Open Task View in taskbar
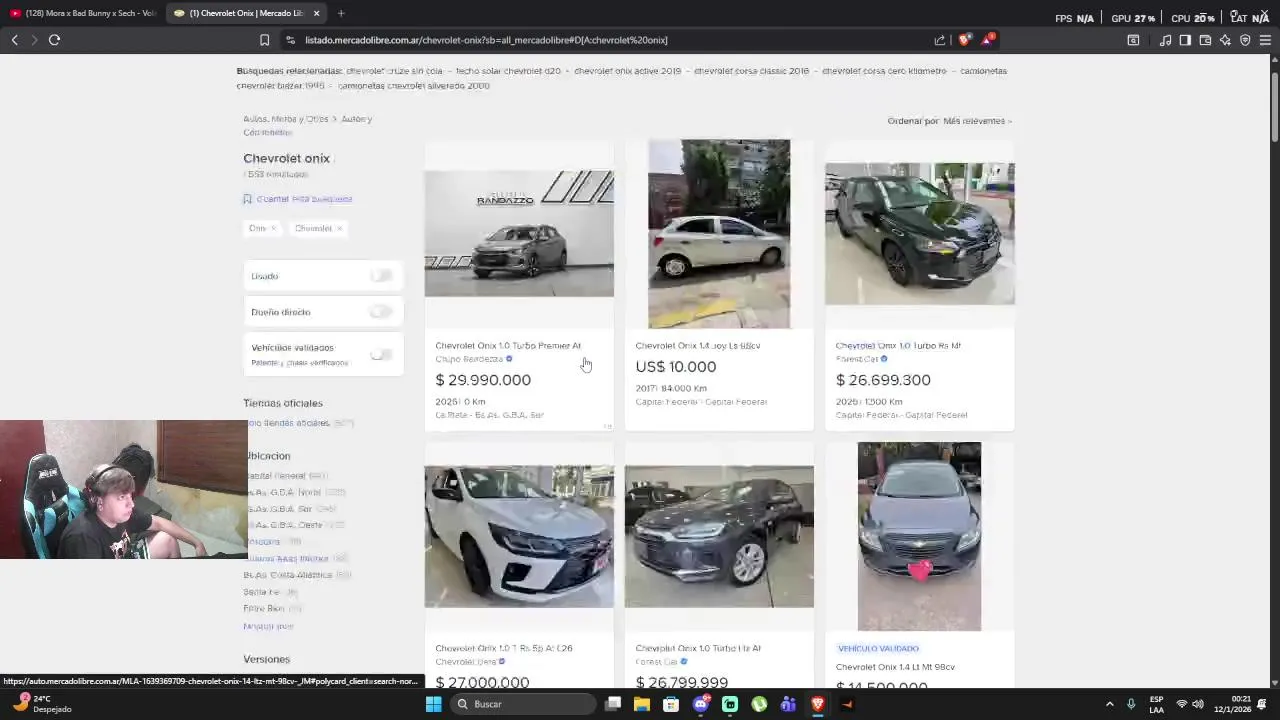 (x=613, y=704)
